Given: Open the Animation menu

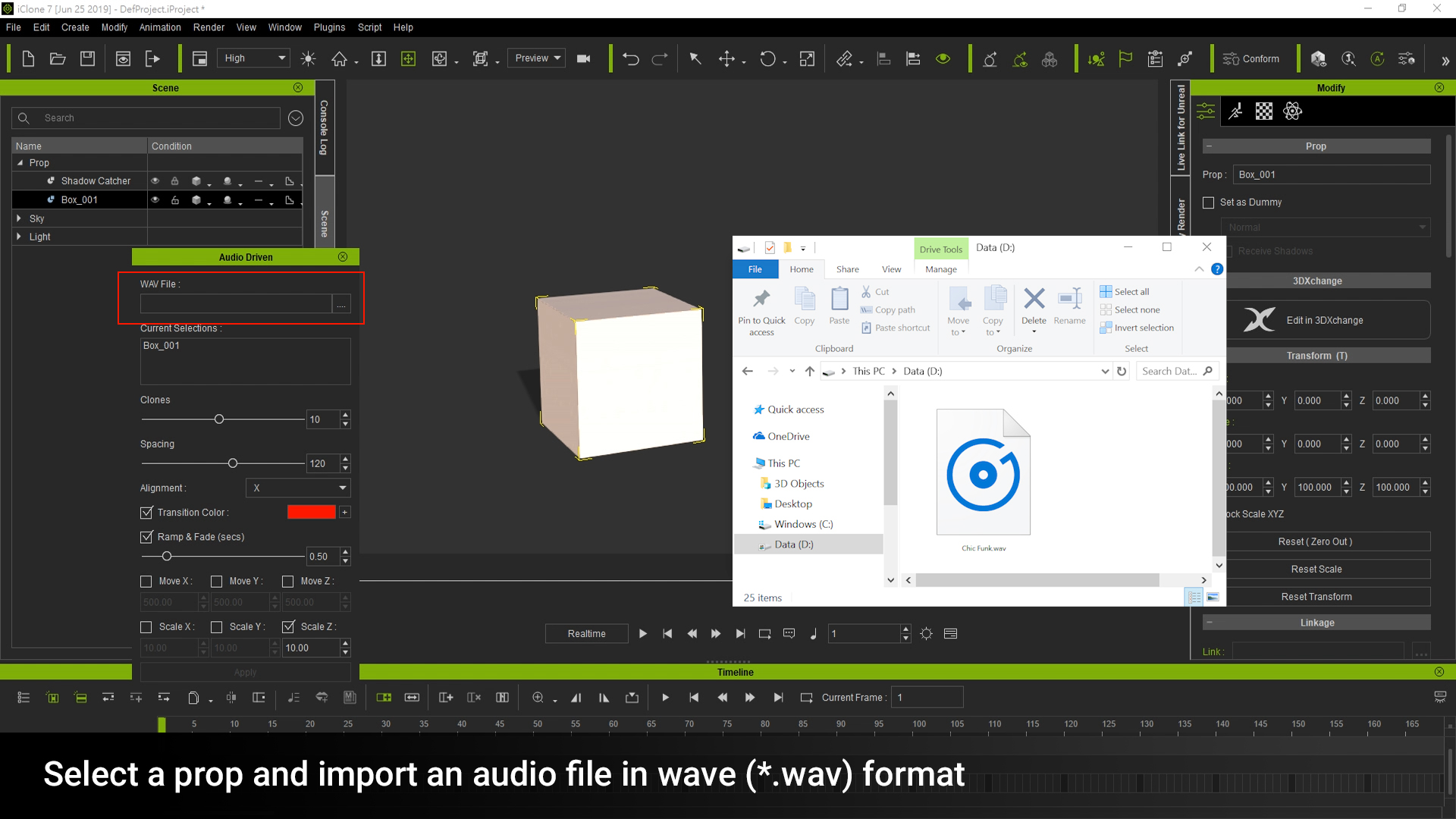Looking at the screenshot, I should (x=160, y=27).
